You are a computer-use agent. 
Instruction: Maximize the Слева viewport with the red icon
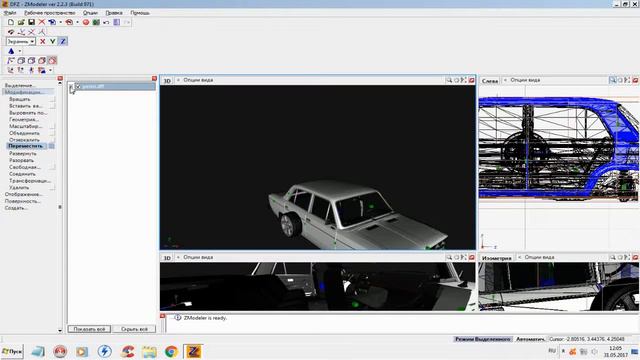click(635, 80)
